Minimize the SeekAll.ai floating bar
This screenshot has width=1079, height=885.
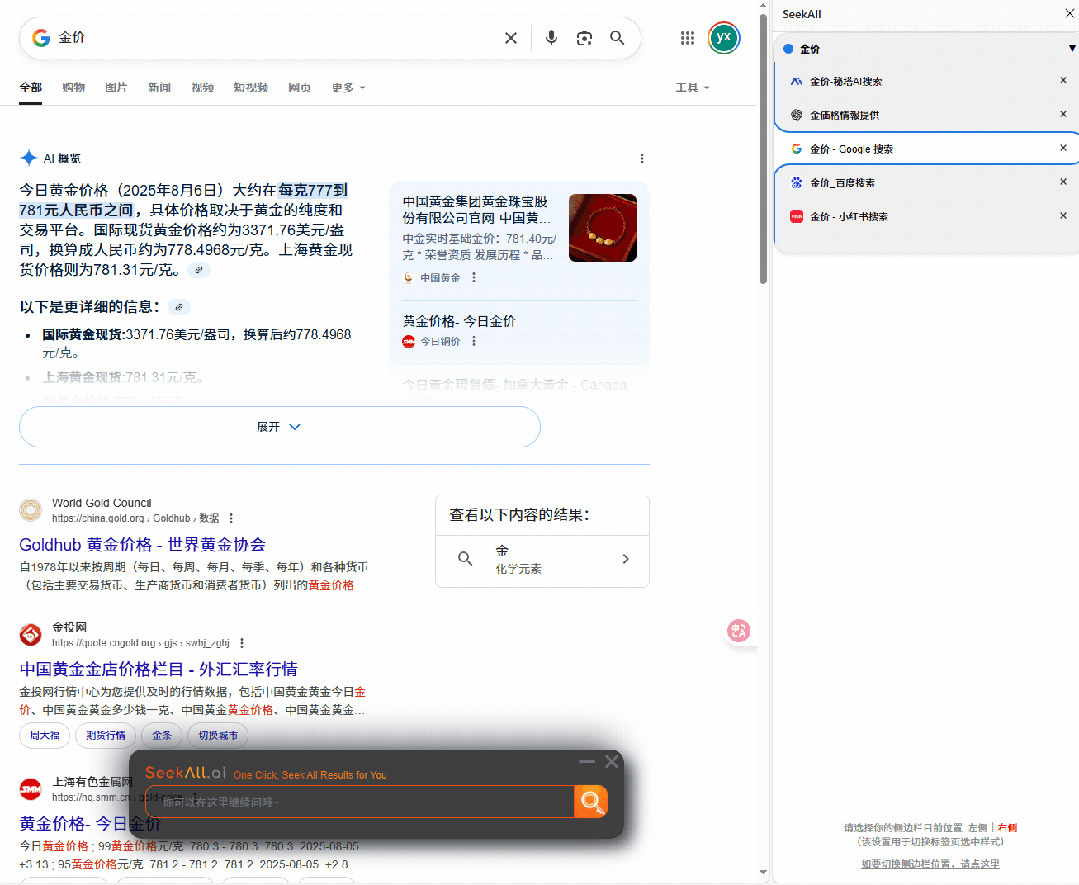tap(587, 761)
